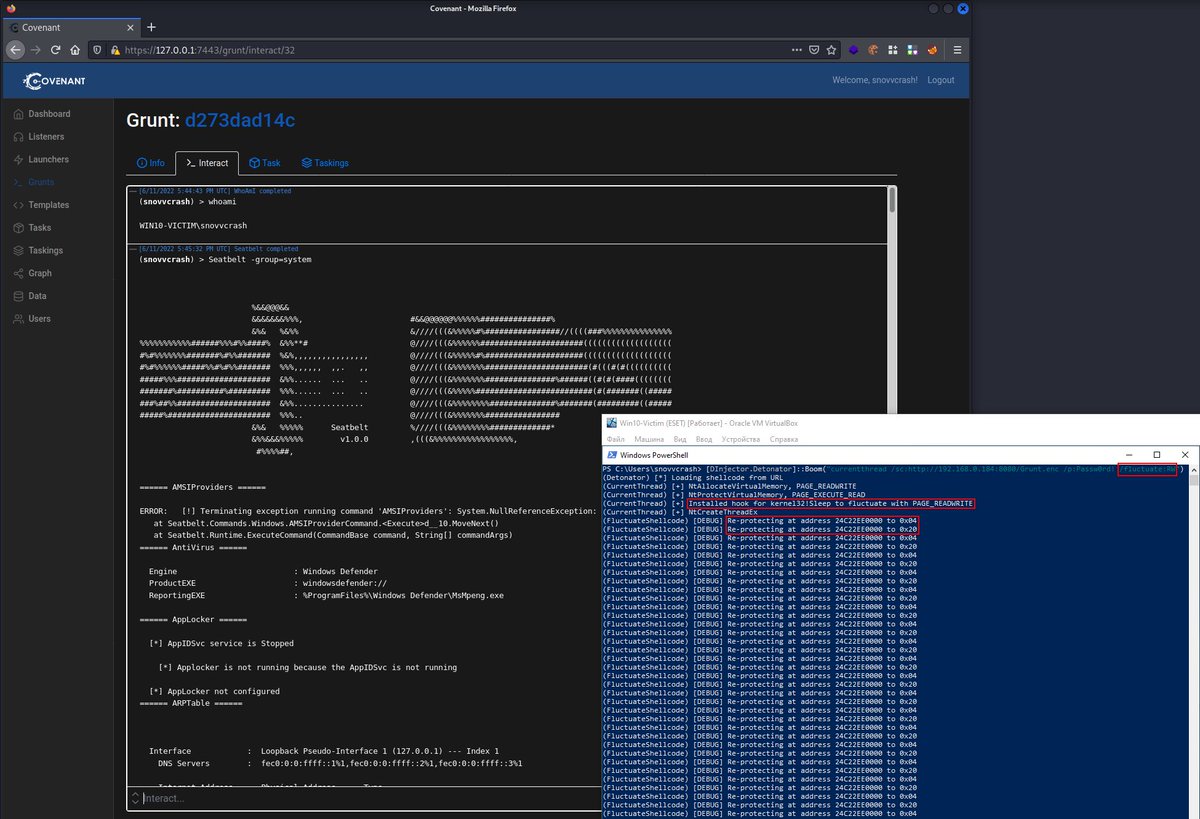
Task: Open the Firefox hamburger menu
Action: (x=957, y=48)
